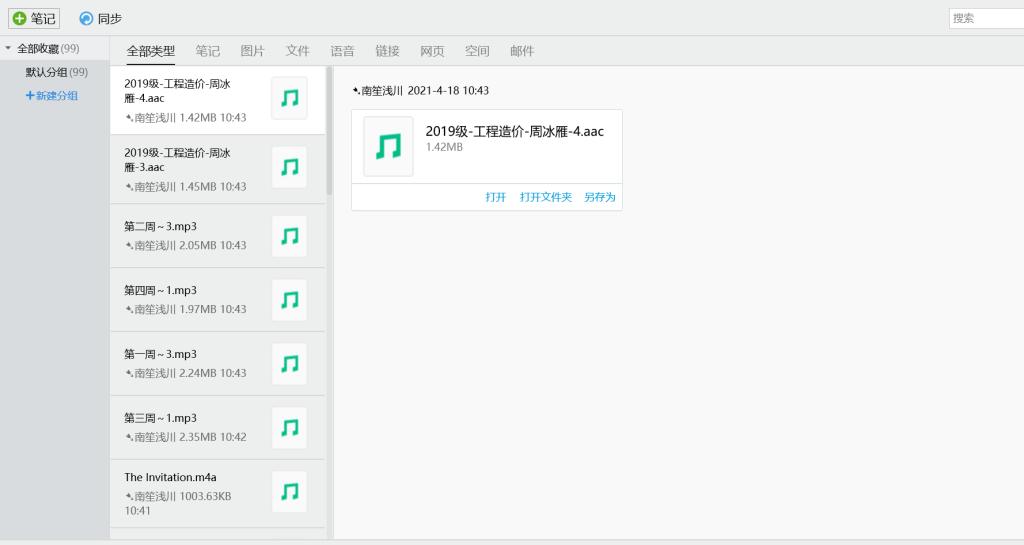The width and height of the screenshot is (1024, 545).
Task: Click 打开 link in preview card
Action: (x=495, y=197)
